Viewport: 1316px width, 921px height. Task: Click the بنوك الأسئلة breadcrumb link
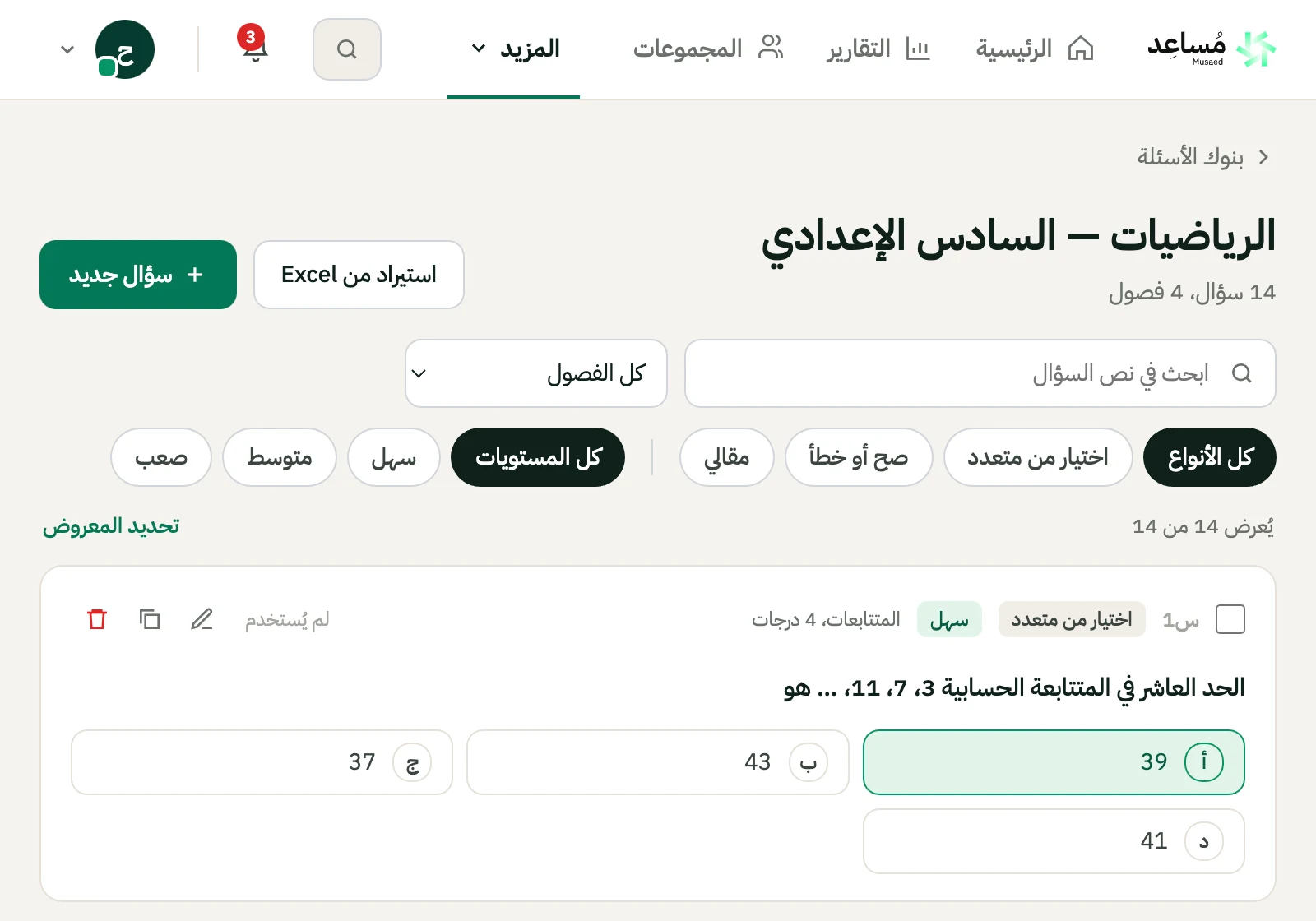tap(1190, 157)
